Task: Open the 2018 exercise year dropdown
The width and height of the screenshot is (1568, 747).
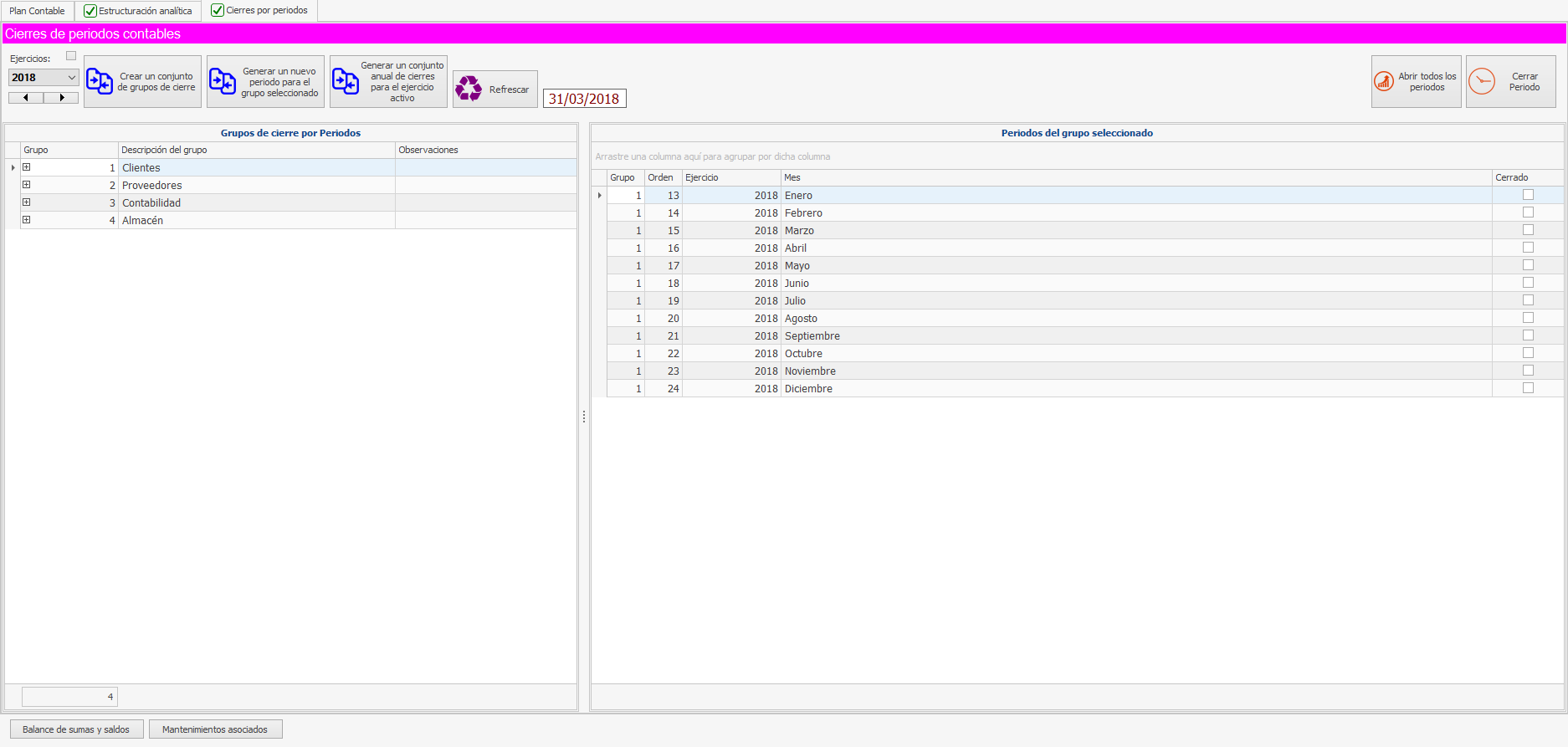Action: [x=71, y=78]
